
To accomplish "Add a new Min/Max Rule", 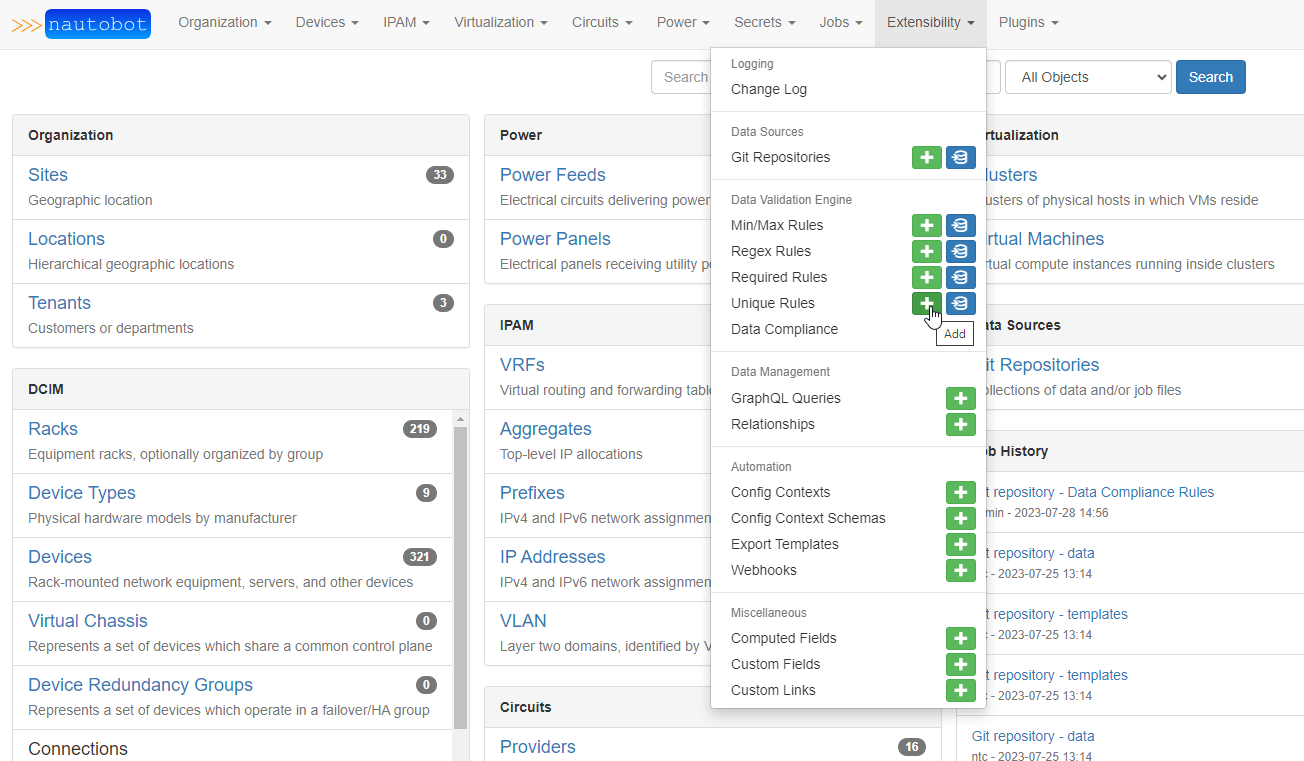I will pyautogui.click(x=927, y=225).
